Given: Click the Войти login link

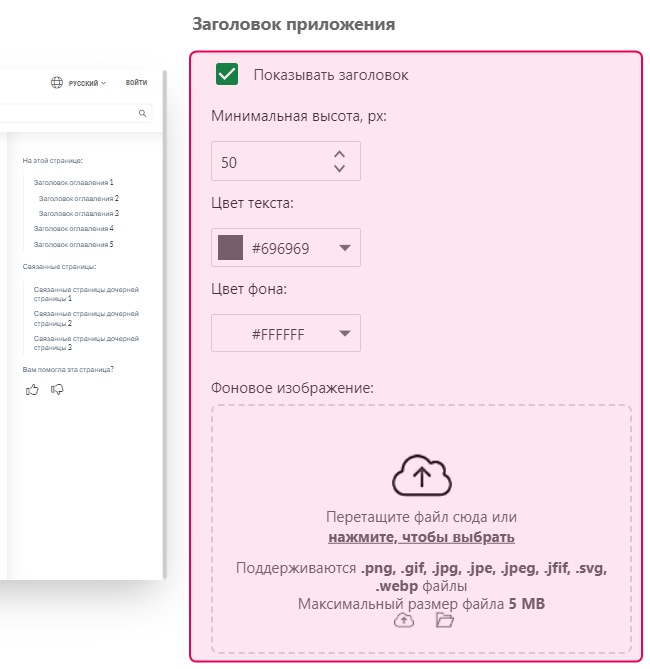Looking at the screenshot, I should [137, 83].
